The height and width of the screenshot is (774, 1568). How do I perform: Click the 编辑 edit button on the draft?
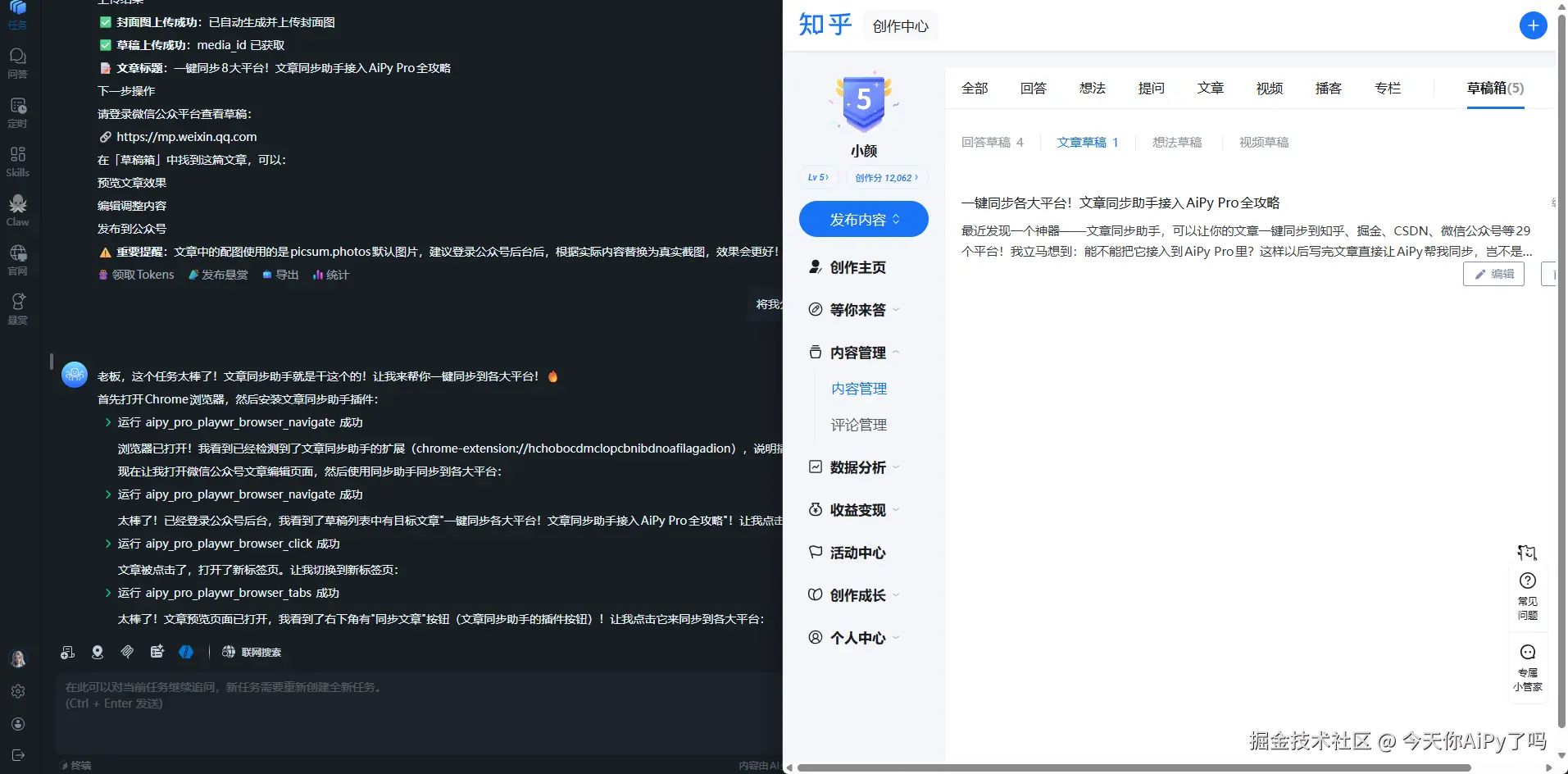(1493, 274)
